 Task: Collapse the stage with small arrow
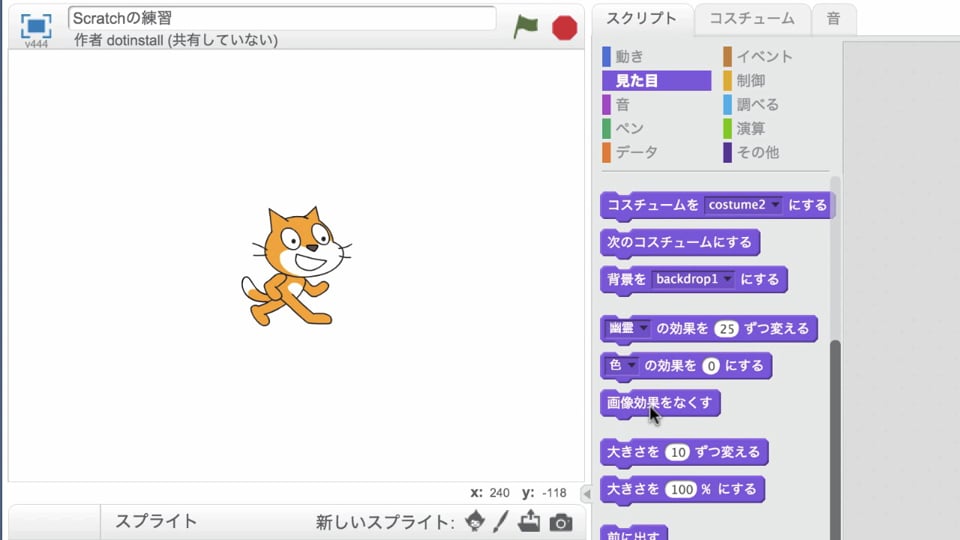[x=587, y=493]
